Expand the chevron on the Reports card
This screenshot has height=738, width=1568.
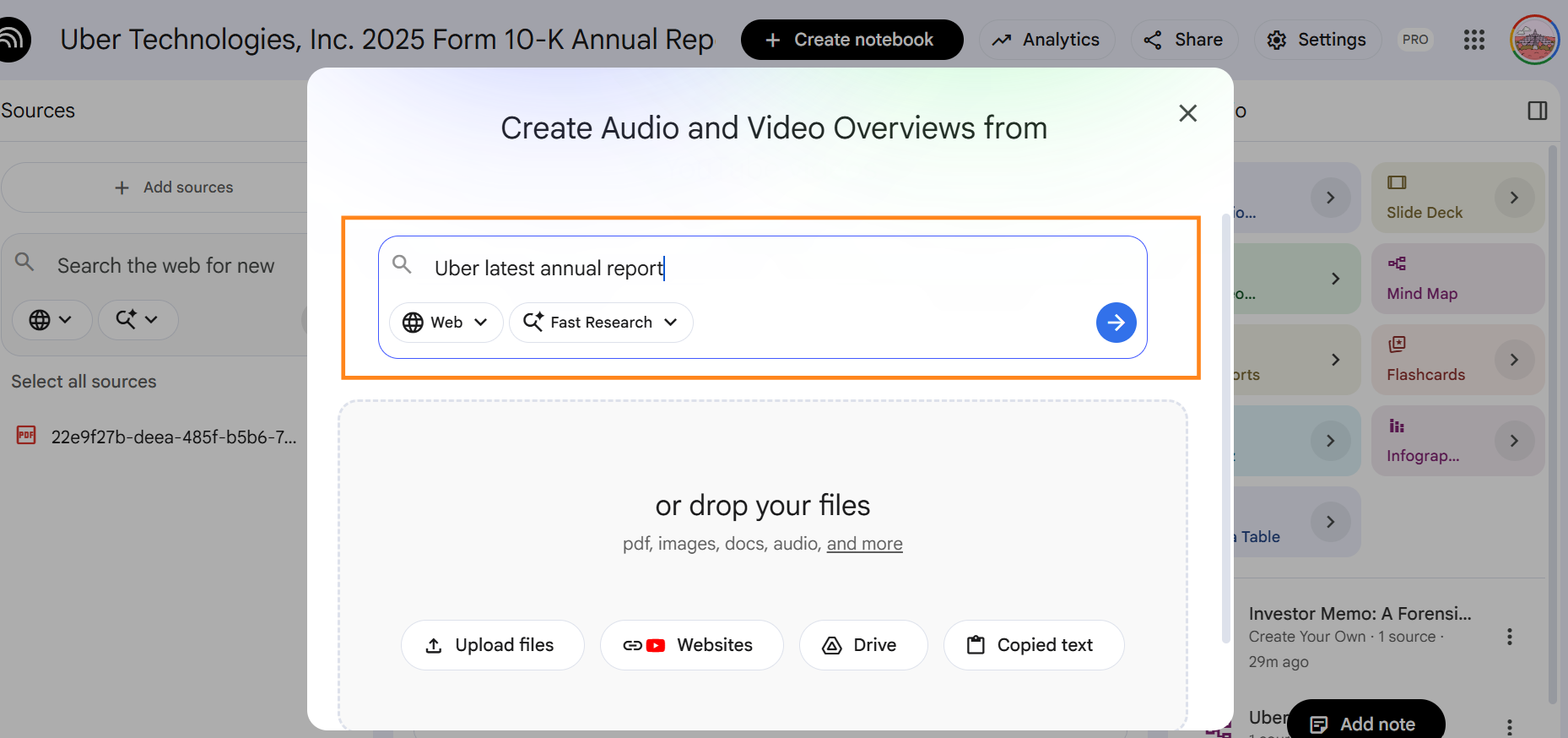1335,360
